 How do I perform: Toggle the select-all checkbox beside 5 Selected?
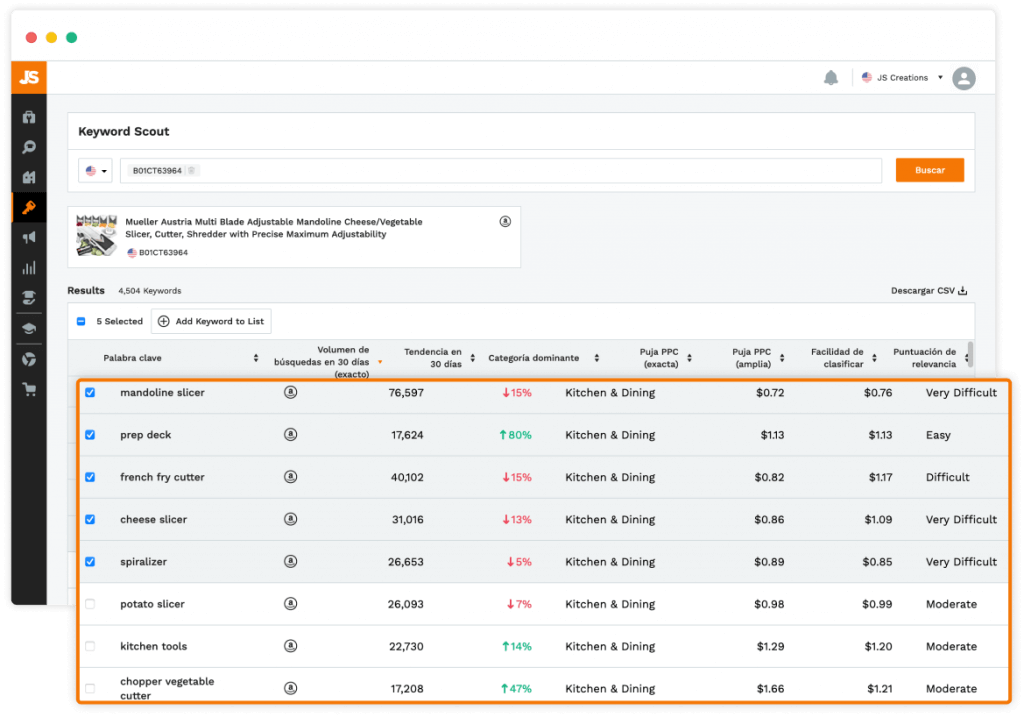pos(81,321)
